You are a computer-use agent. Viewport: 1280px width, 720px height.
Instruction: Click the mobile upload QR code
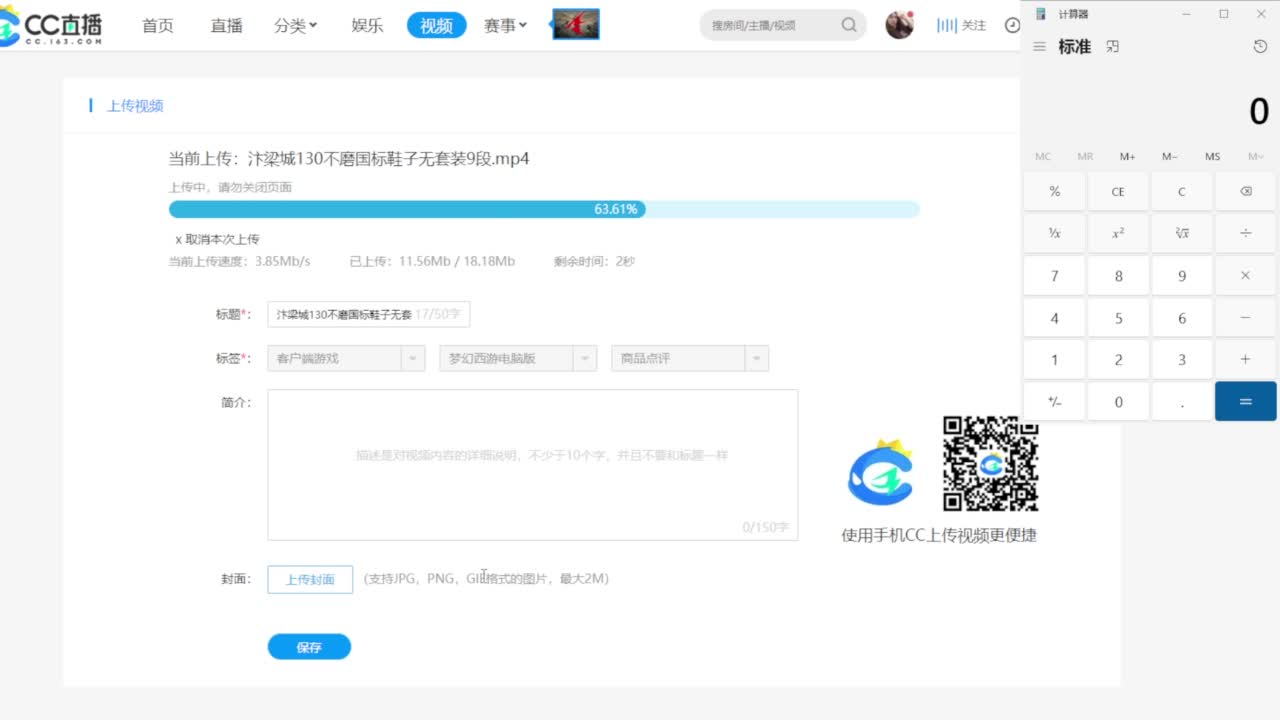tap(989, 464)
